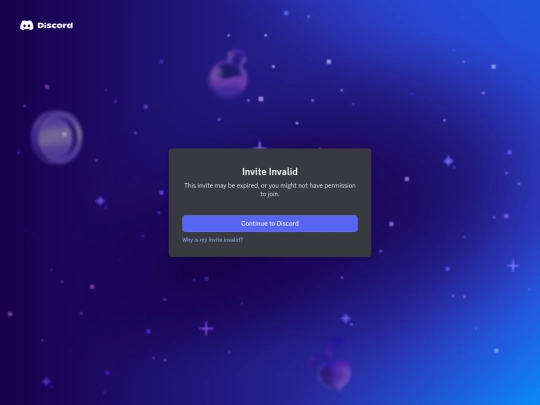Viewport: 540px width, 405px height.
Task: Click the Discord wordmark text
Action: coord(55,25)
